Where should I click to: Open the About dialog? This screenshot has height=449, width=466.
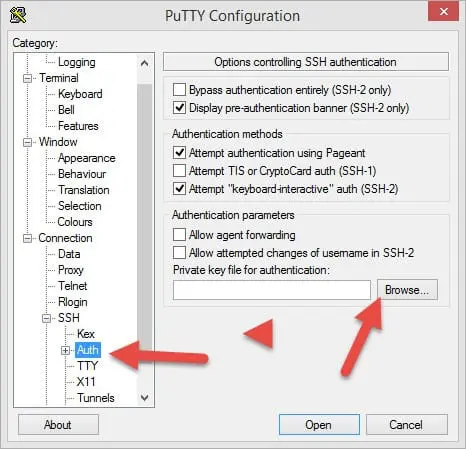click(x=58, y=425)
